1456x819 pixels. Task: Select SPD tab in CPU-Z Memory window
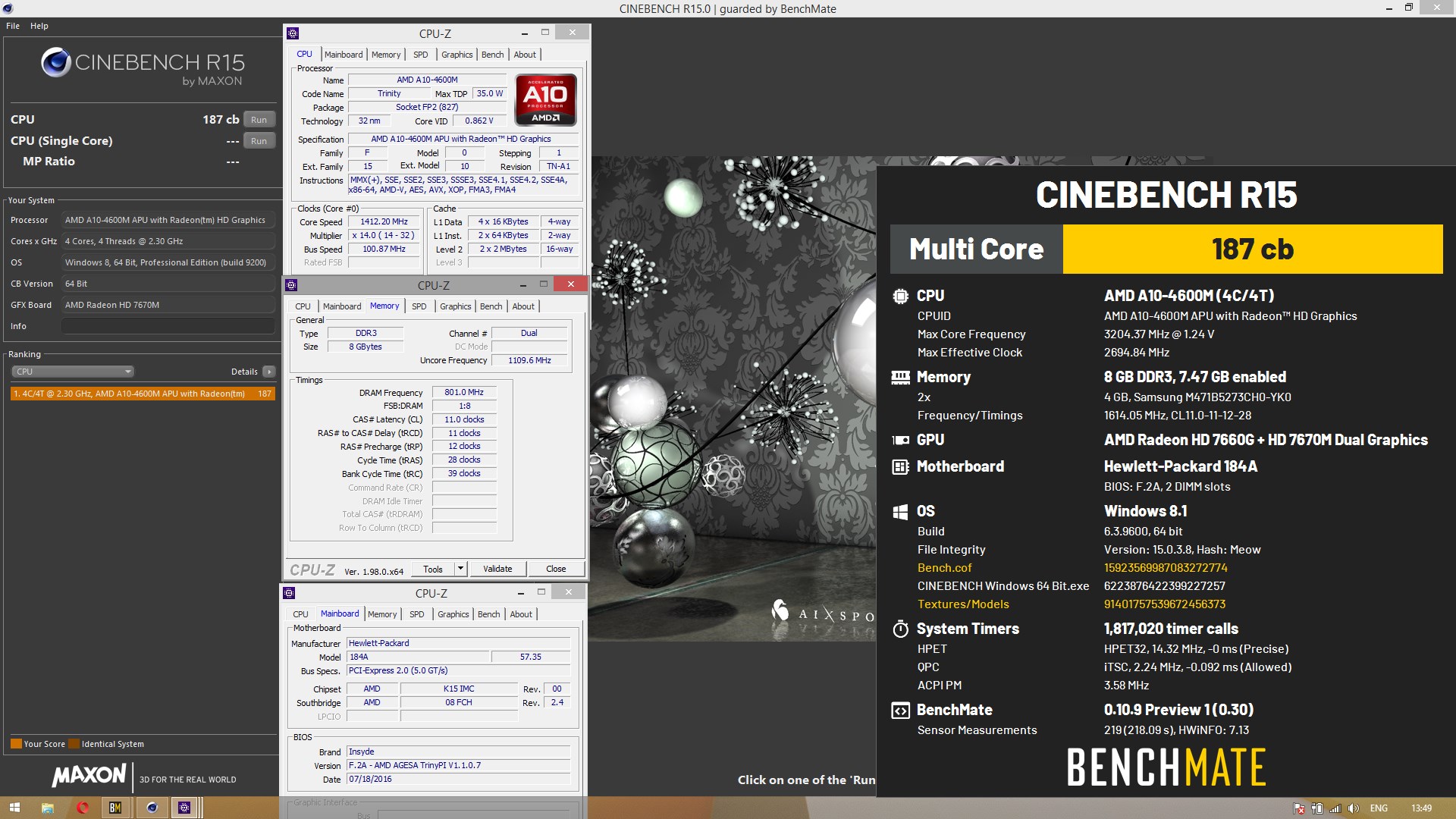[x=419, y=306]
